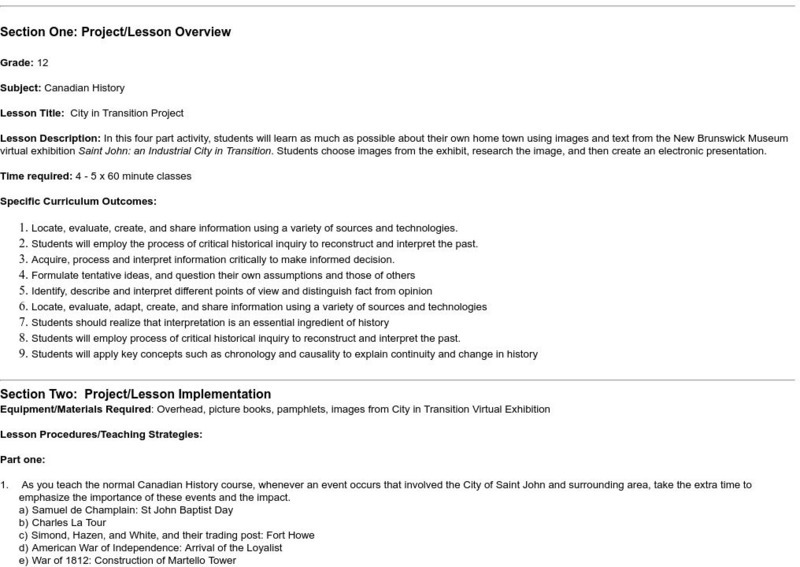Click the Section Two: Project/Lesson Implementation heading

[136, 395]
